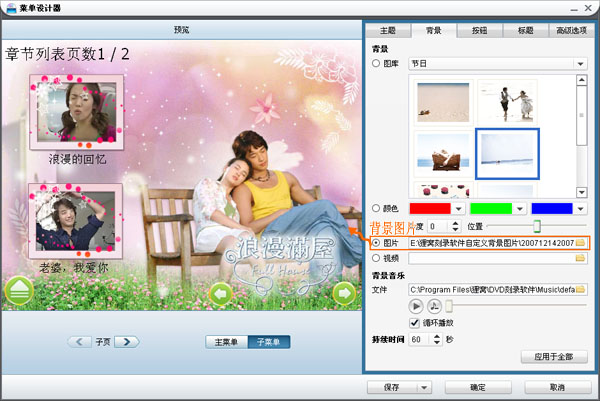Screen dimensions: 600x401
Task: Click the app icon in title bar
Action: coord(11,8)
